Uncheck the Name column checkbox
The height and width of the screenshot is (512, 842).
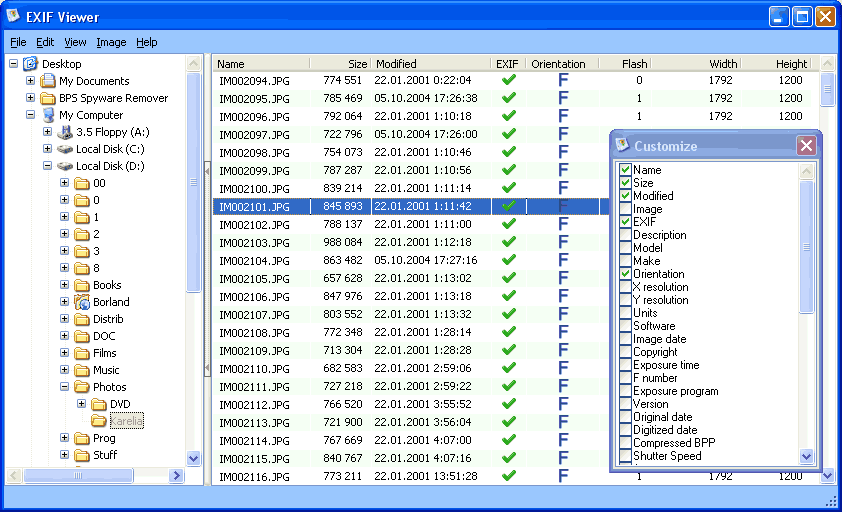click(625, 170)
